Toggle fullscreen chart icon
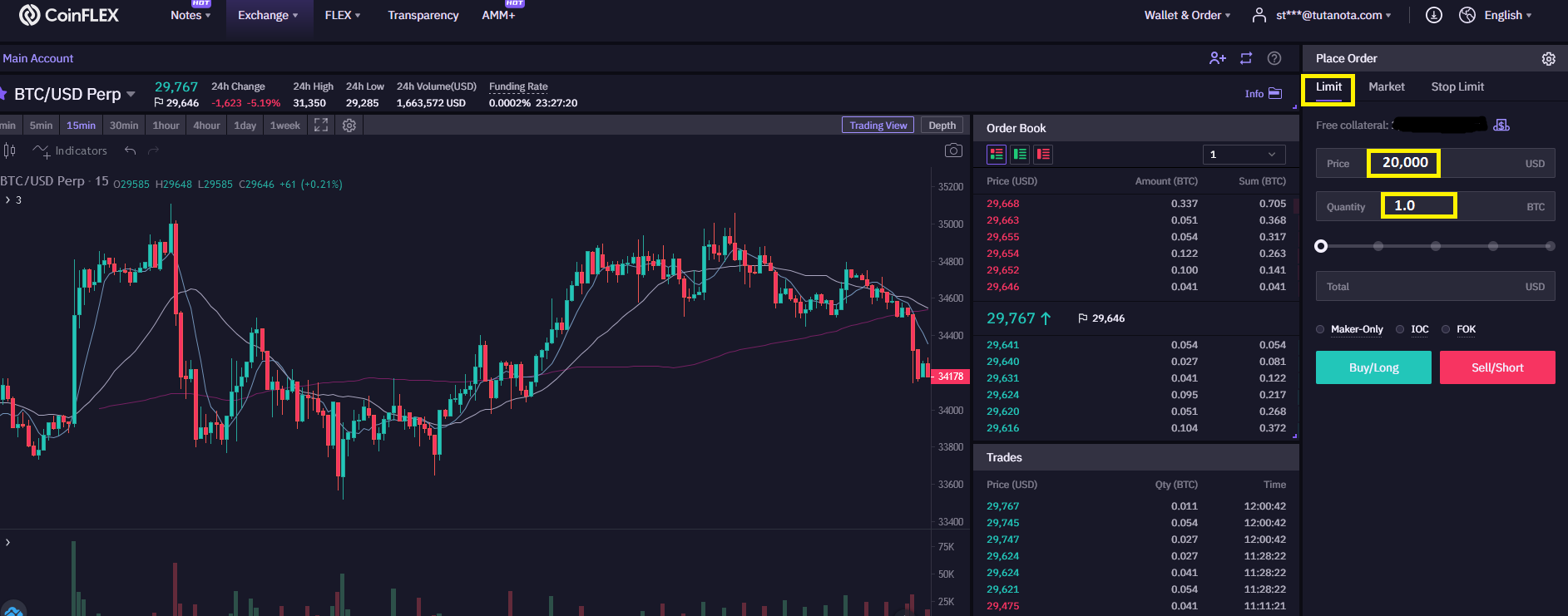Screen dimensions: 1568x616 click(321, 126)
